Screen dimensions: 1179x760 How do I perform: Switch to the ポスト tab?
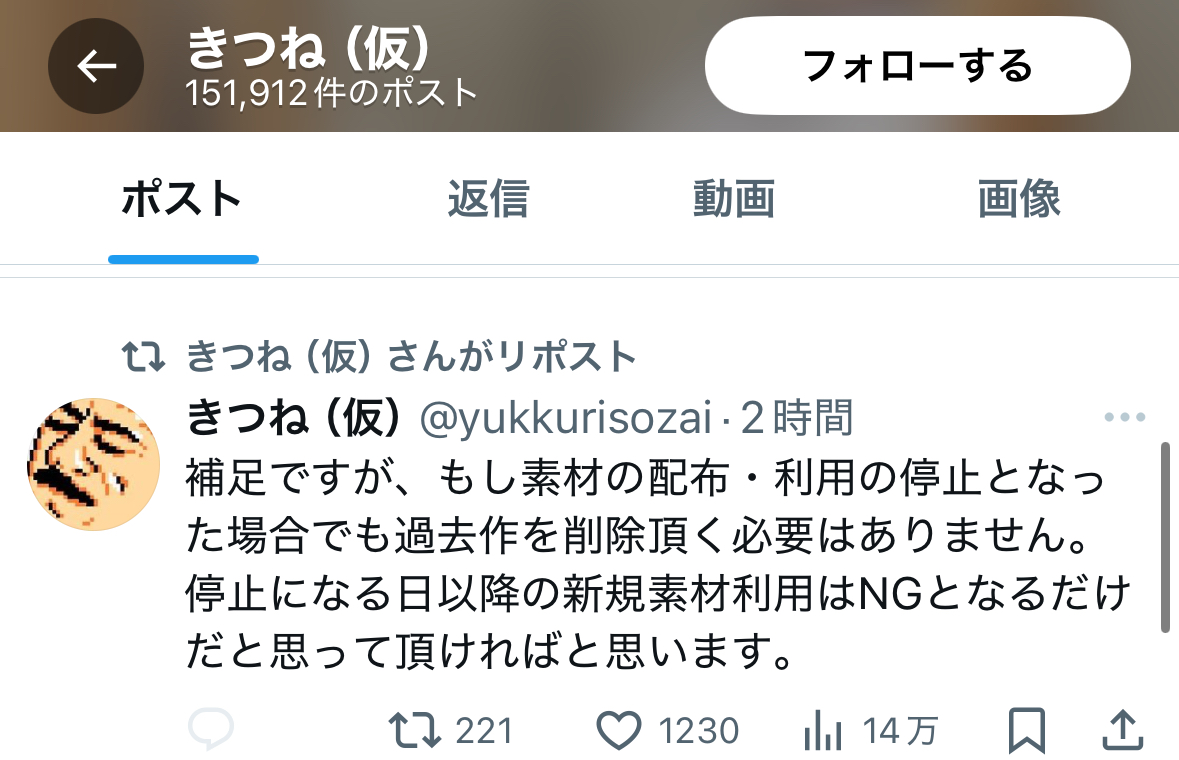[x=182, y=199]
